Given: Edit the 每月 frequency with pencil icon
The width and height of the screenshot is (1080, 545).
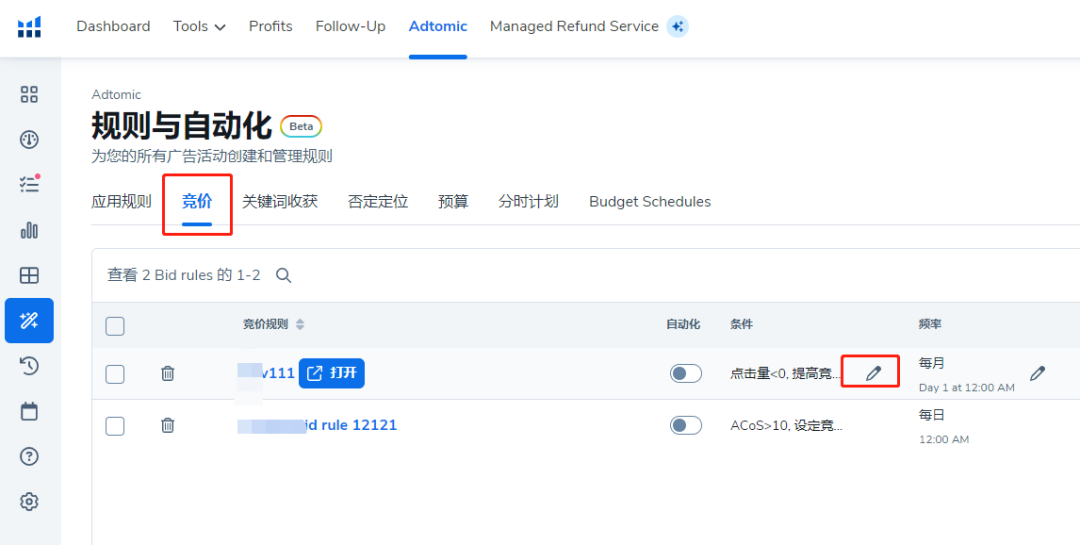Looking at the screenshot, I should point(1037,373).
